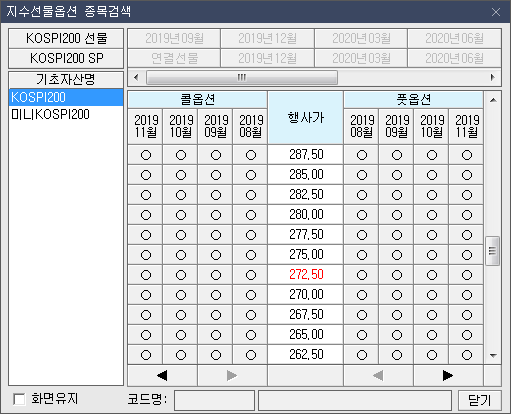Click vertical scrollbar down arrow
Image resolution: width=511 pixels, height=414 pixels.
(493, 356)
